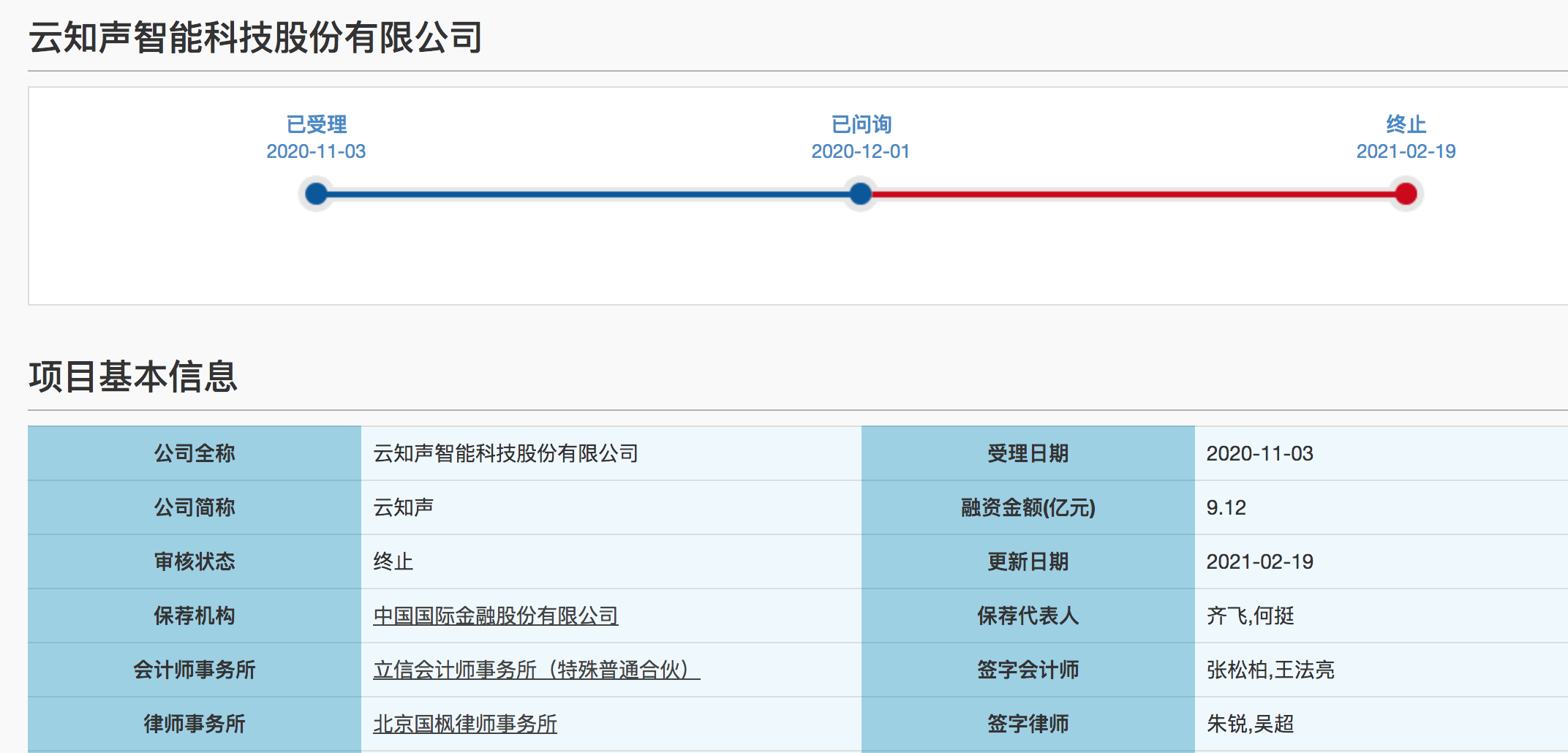Click the 保荐代表人 names 齐飞,何挺
Viewport: 1568px width, 753px height.
pos(1250,616)
